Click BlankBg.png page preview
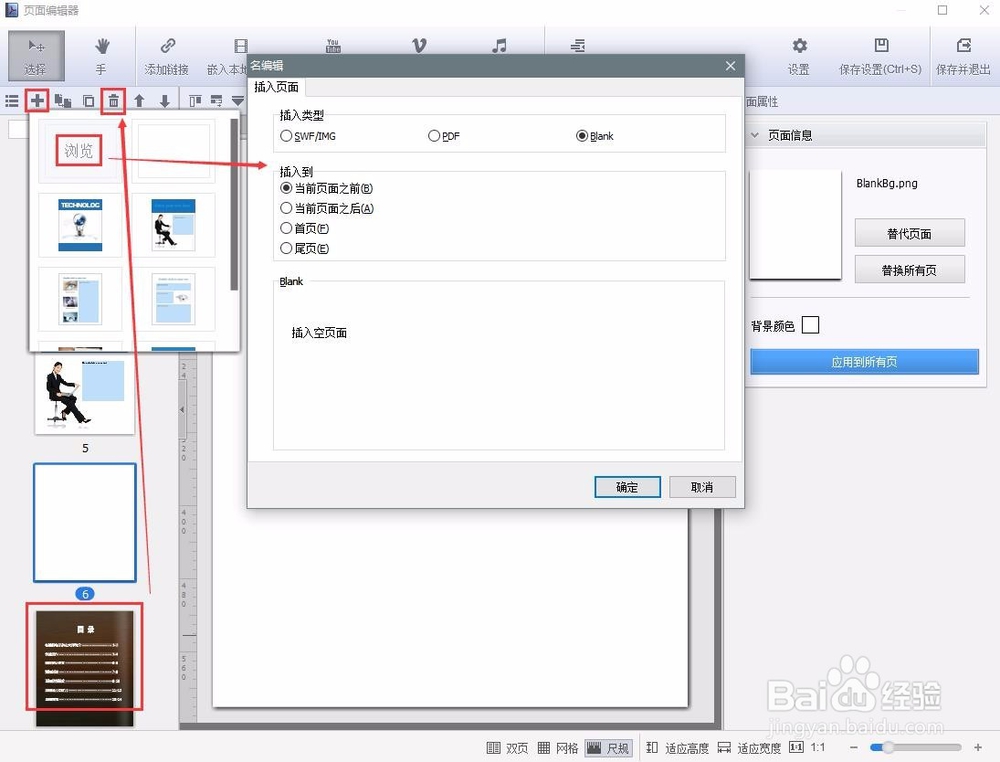This screenshot has height=762, width=1000. (795, 224)
